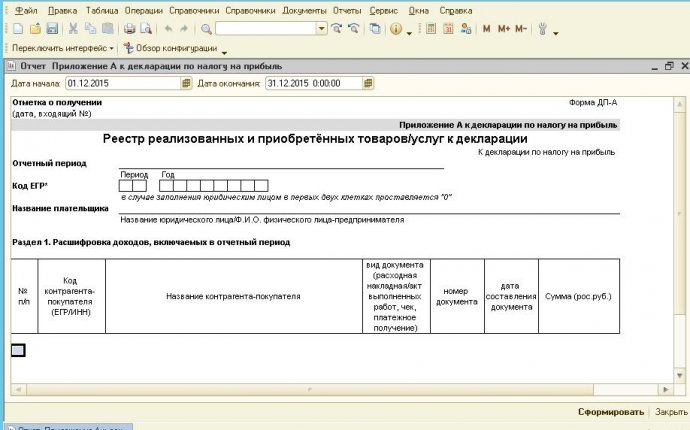This screenshot has height=430, width=690.
Task: Click the Redo arrow icon
Action: click(x=184, y=29)
